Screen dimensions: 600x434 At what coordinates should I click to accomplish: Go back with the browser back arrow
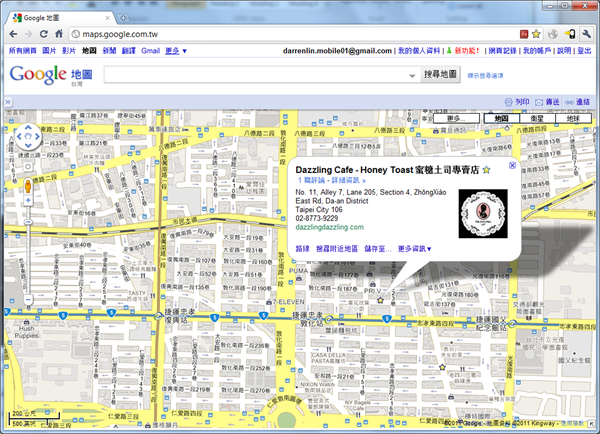(x=13, y=34)
